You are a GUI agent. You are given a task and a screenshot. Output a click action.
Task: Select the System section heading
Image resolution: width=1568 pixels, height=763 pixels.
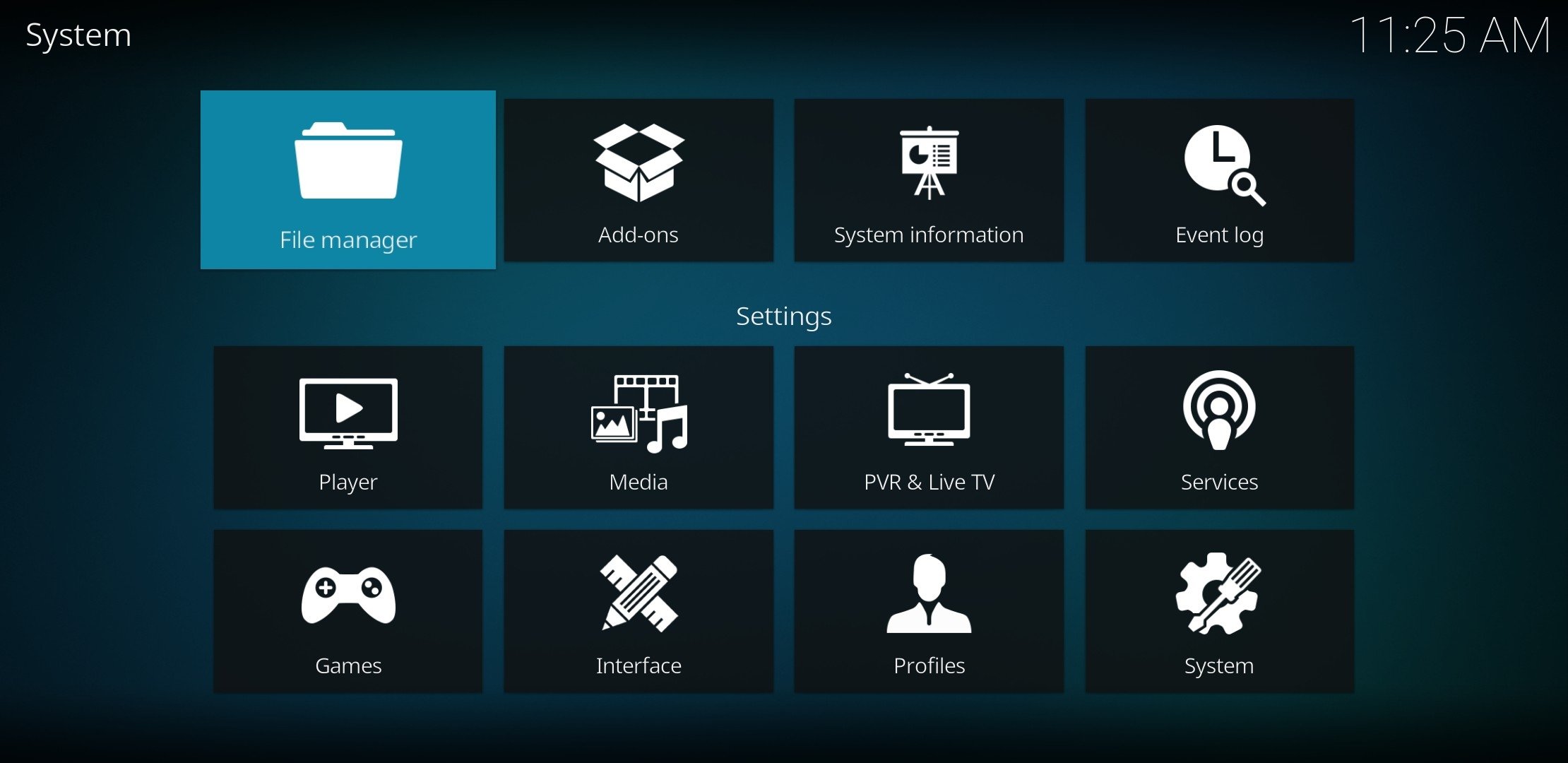pos(76,35)
